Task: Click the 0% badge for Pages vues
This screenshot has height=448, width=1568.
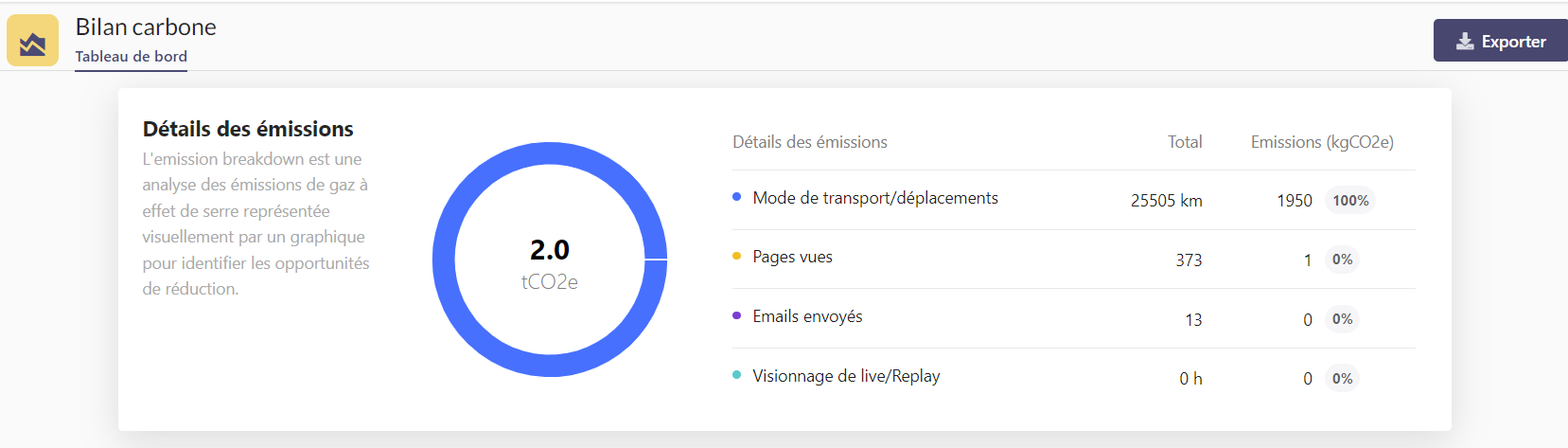Action: tap(1342, 260)
